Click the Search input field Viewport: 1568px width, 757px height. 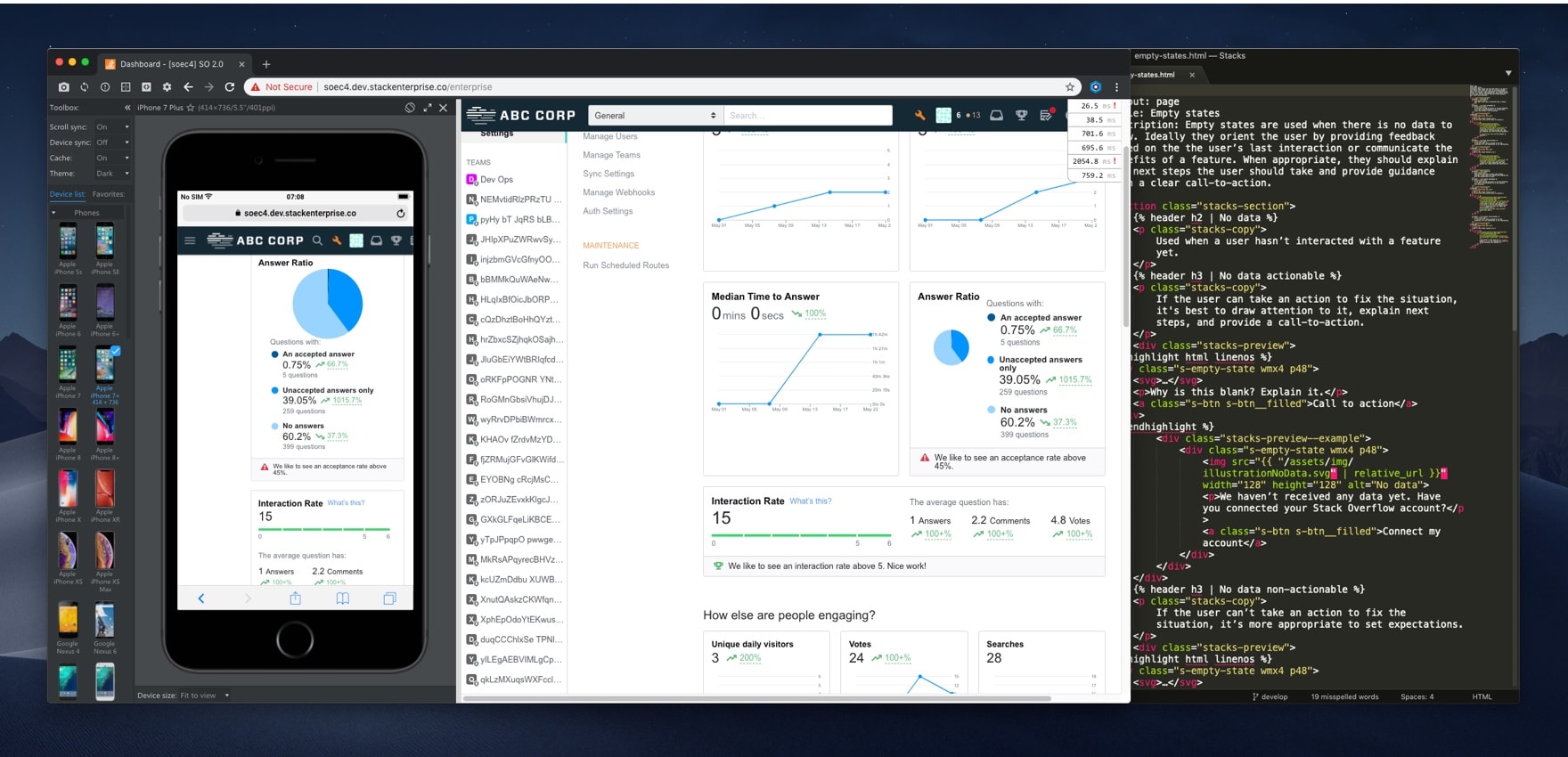tap(807, 115)
